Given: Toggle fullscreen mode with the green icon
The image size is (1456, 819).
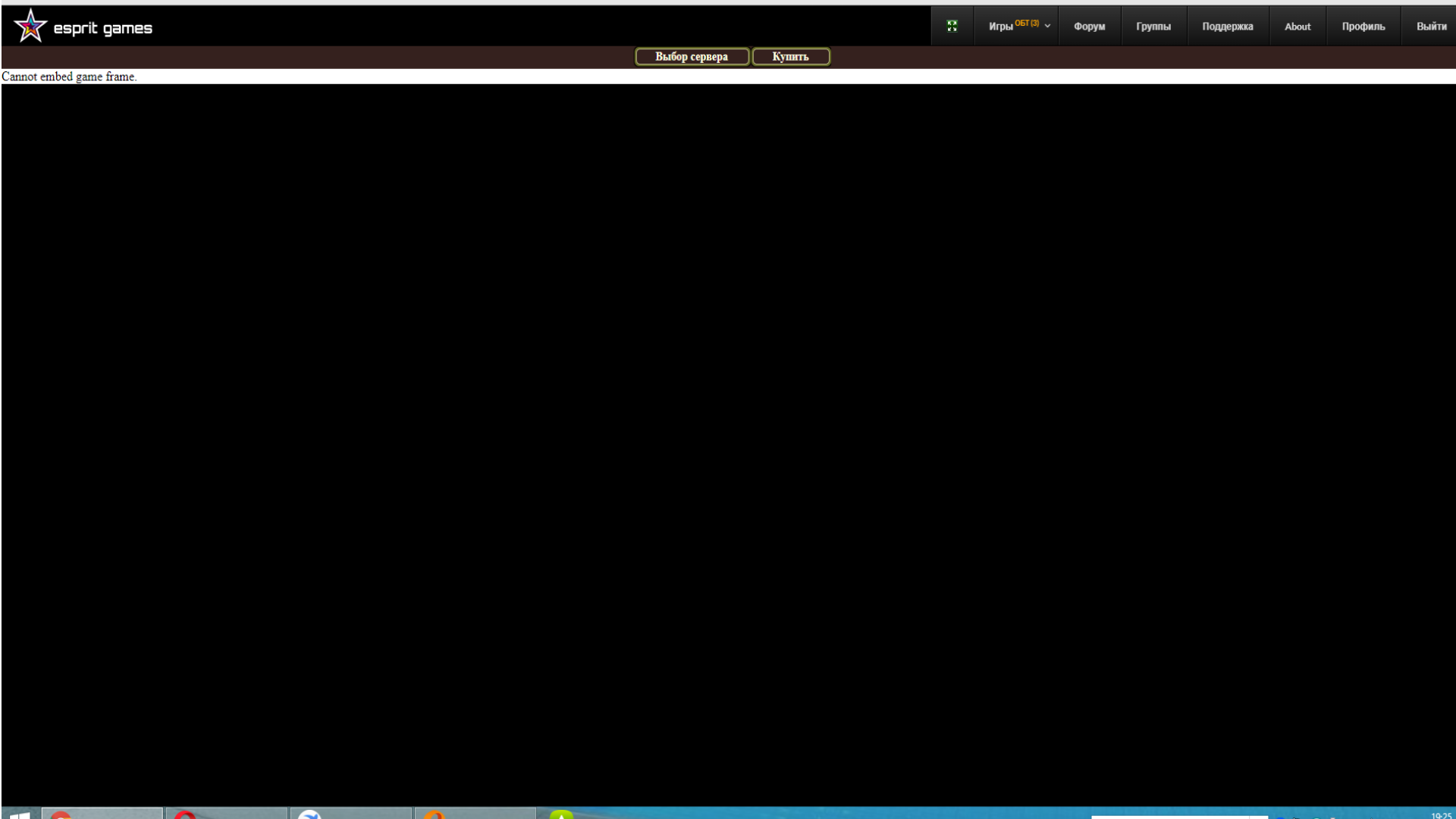Looking at the screenshot, I should [x=952, y=27].
